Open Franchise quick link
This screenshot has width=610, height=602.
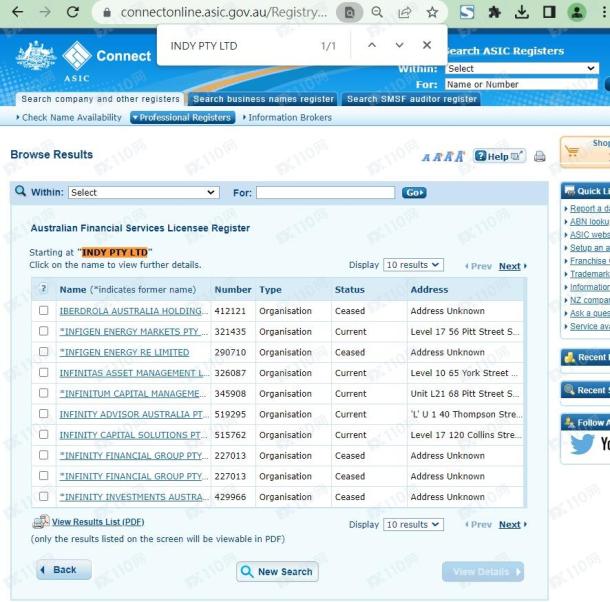point(588,261)
